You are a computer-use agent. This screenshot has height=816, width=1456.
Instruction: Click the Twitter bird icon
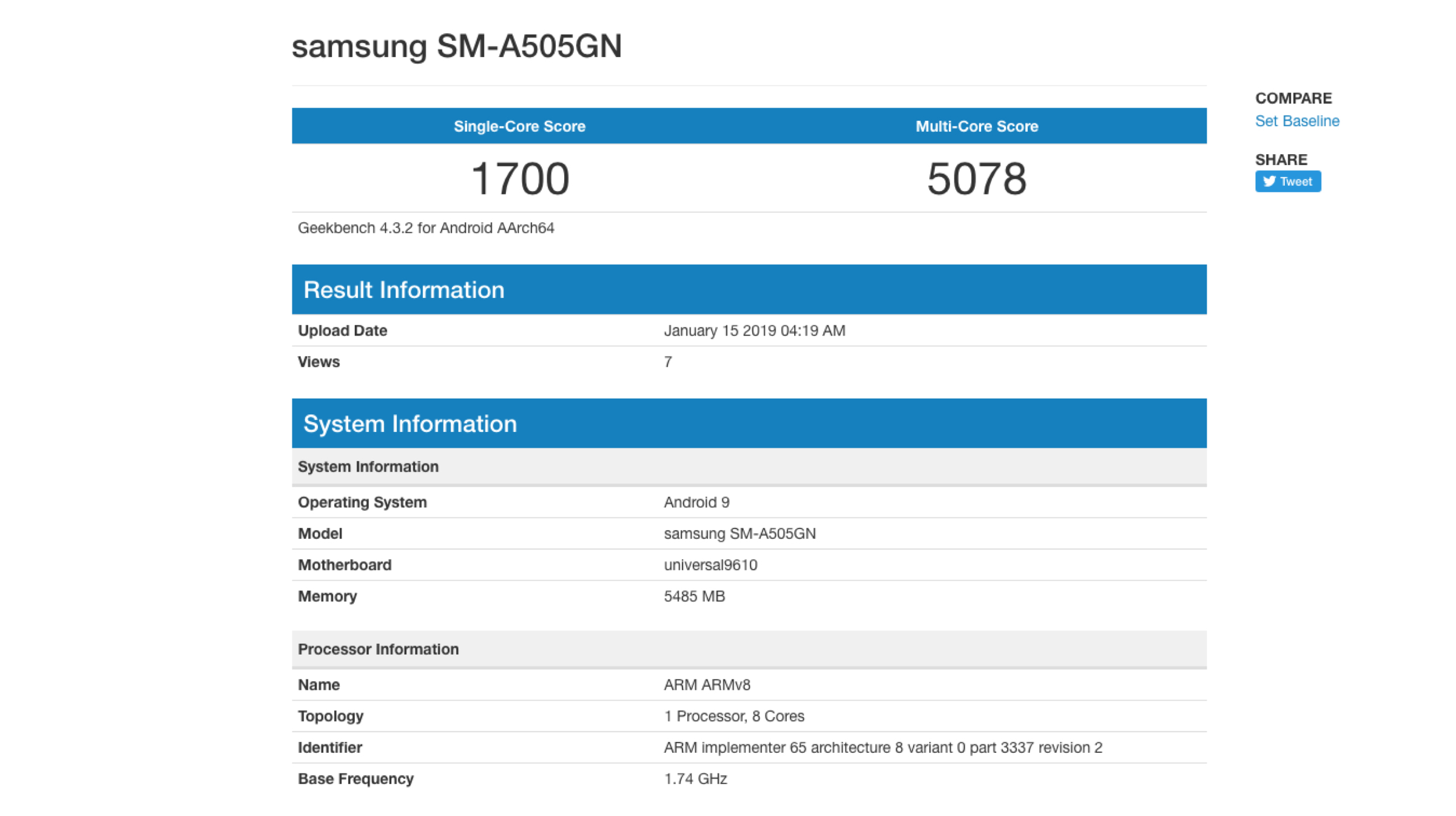pyautogui.click(x=1269, y=181)
